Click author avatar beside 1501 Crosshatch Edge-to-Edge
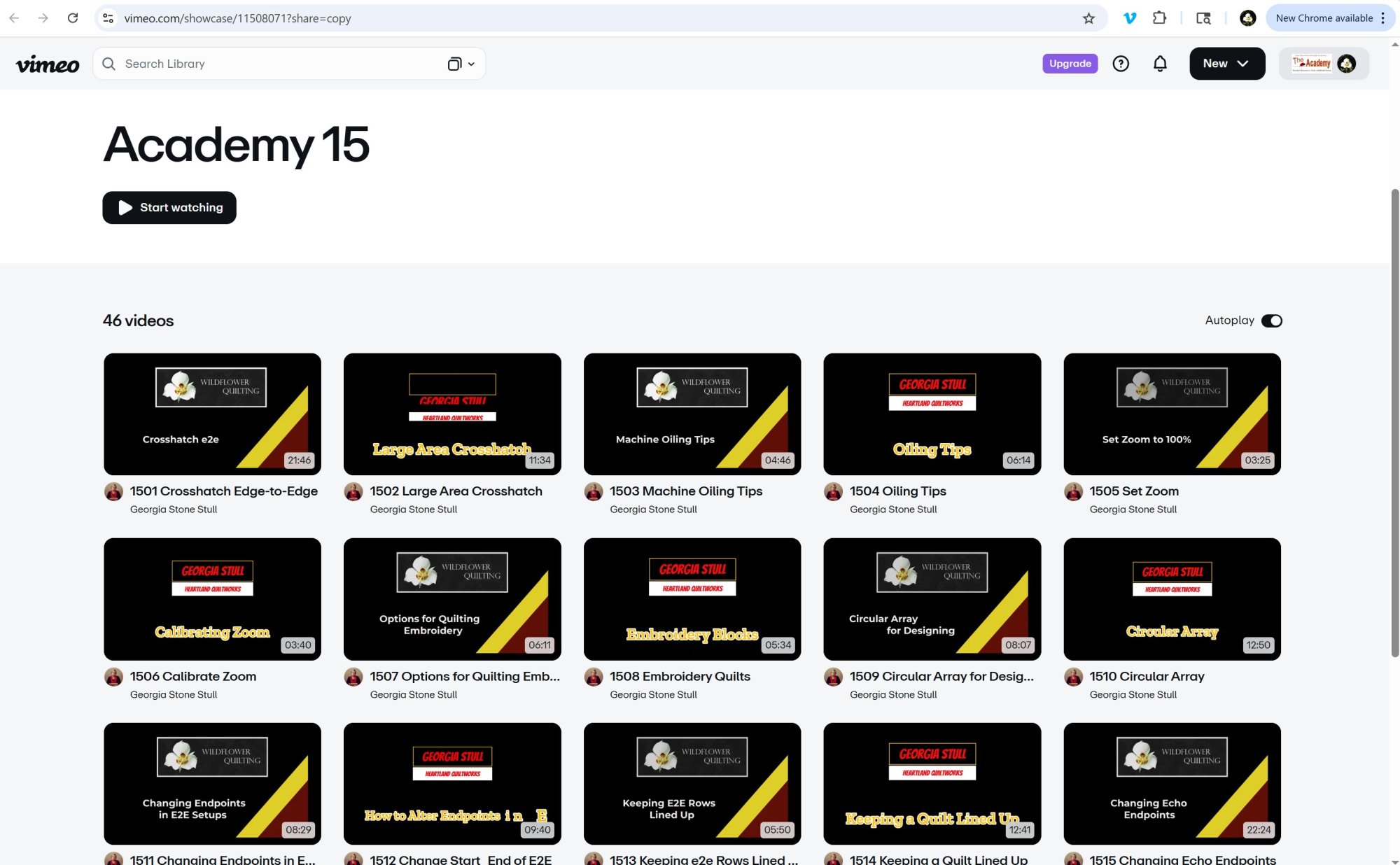The image size is (1400, 865). (113, 492)
